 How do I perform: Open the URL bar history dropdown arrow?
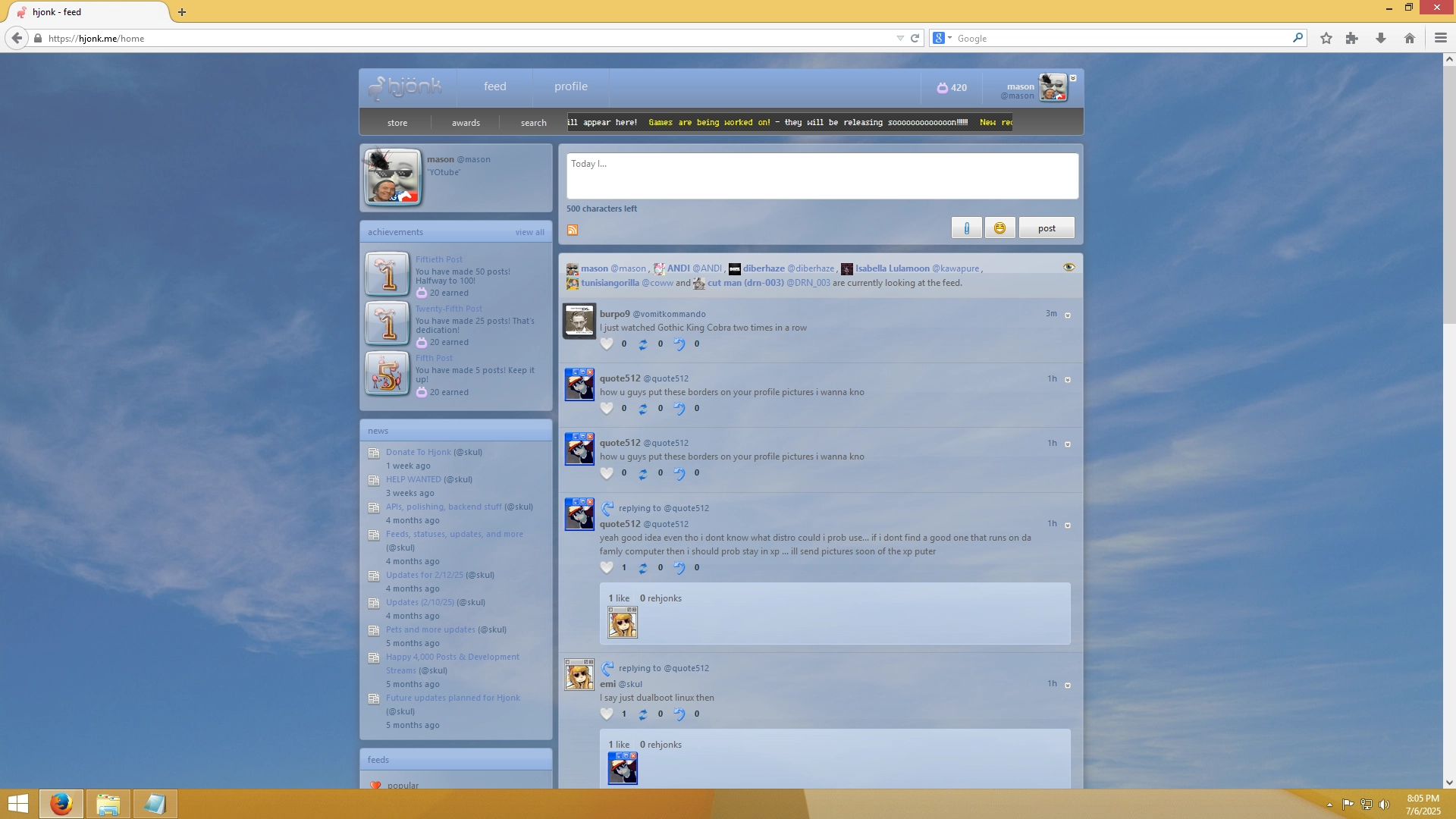click(899, 38)
